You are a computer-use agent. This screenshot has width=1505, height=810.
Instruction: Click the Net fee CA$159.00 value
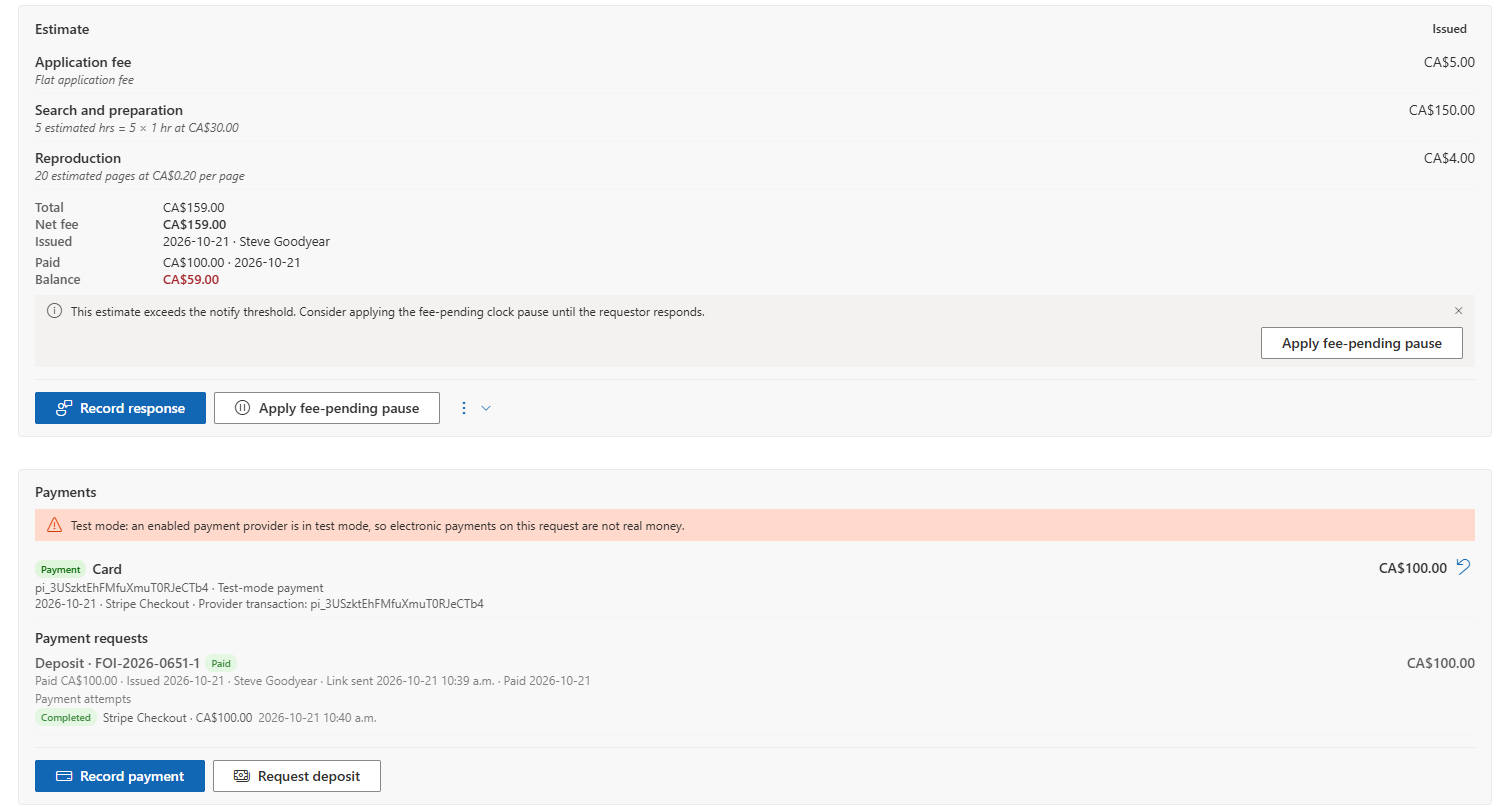click(x=194, y=224)
